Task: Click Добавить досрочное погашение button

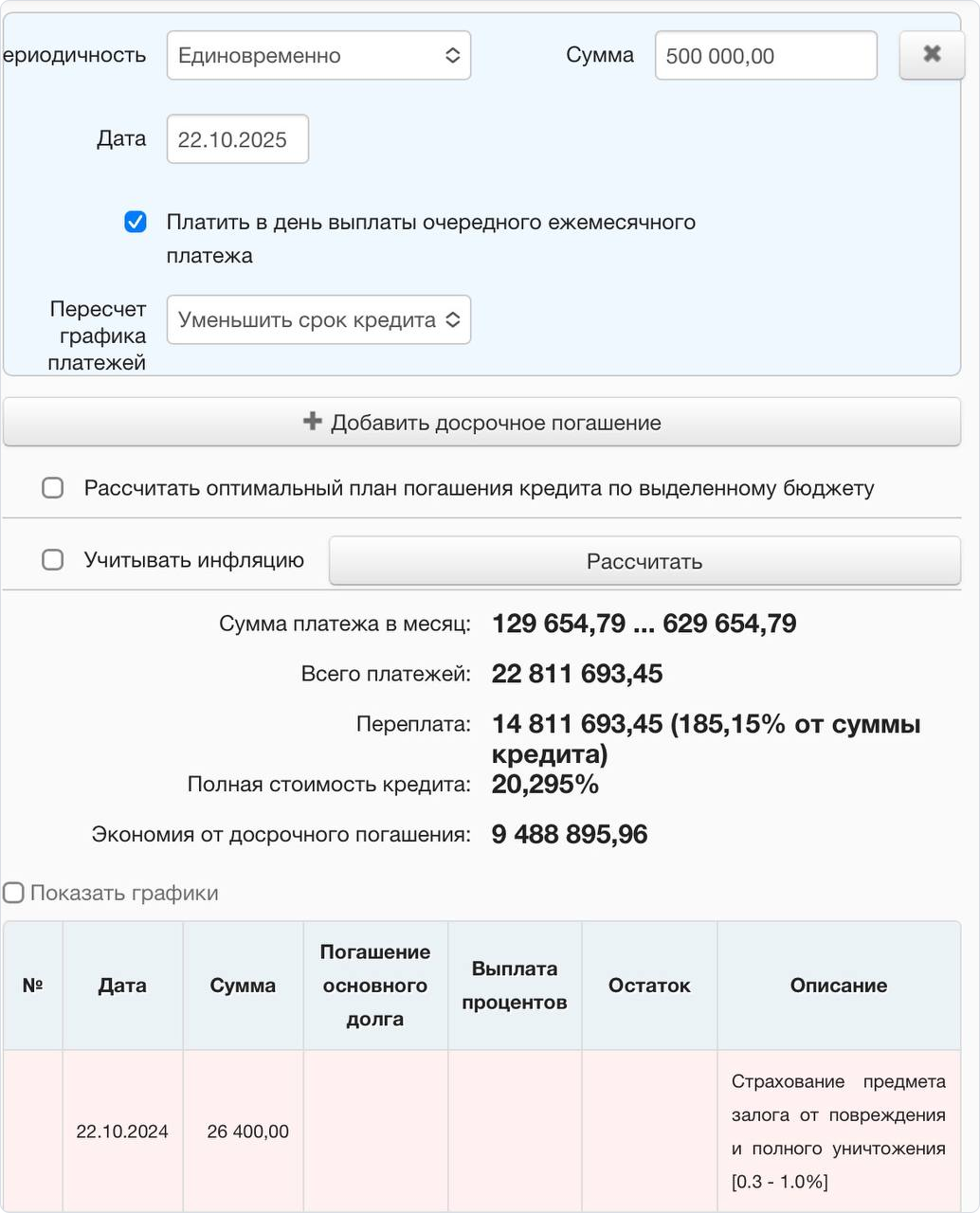Action: 481,423
